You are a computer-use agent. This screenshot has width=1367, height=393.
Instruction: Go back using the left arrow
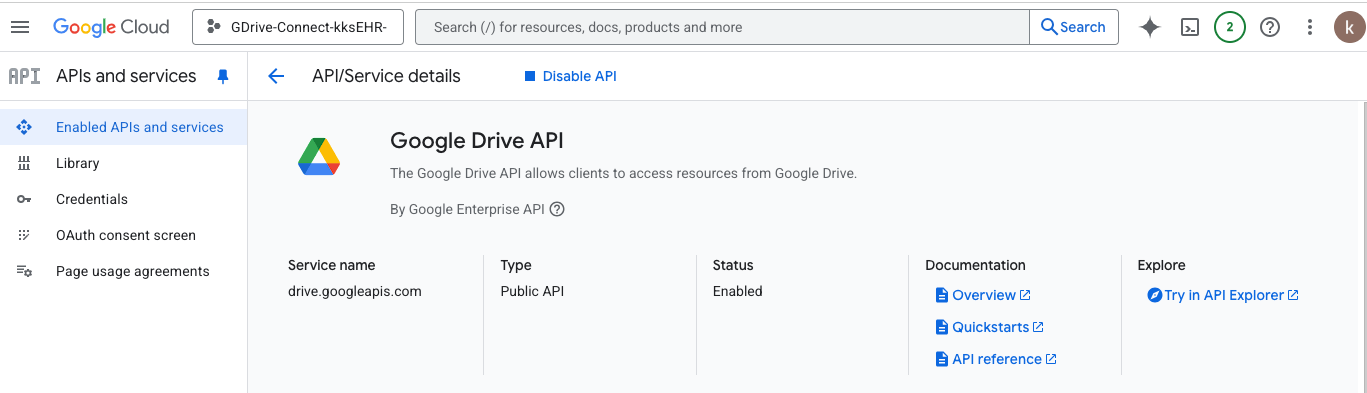(x=277, y=76)
